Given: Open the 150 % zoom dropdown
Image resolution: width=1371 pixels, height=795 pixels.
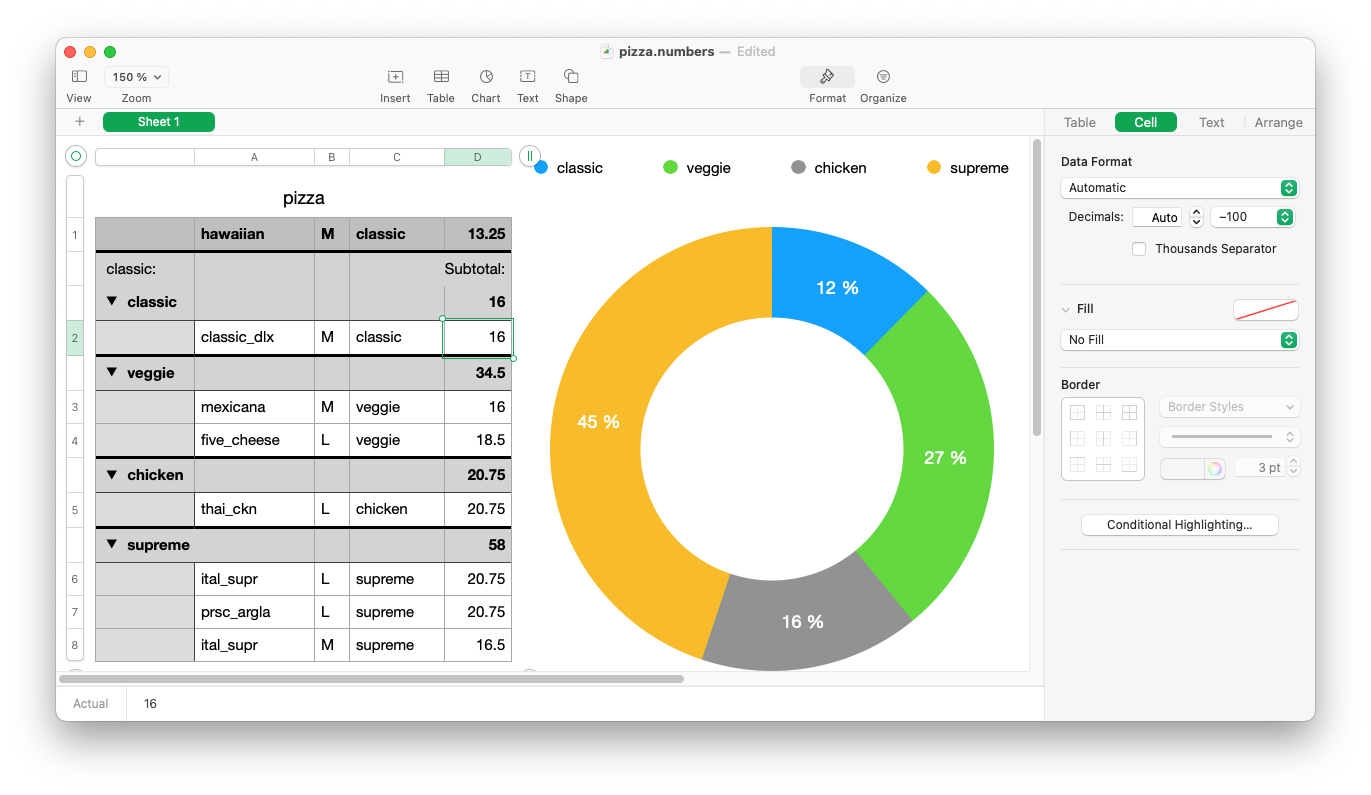Looking at the screenshot, I should coord(137,77).
